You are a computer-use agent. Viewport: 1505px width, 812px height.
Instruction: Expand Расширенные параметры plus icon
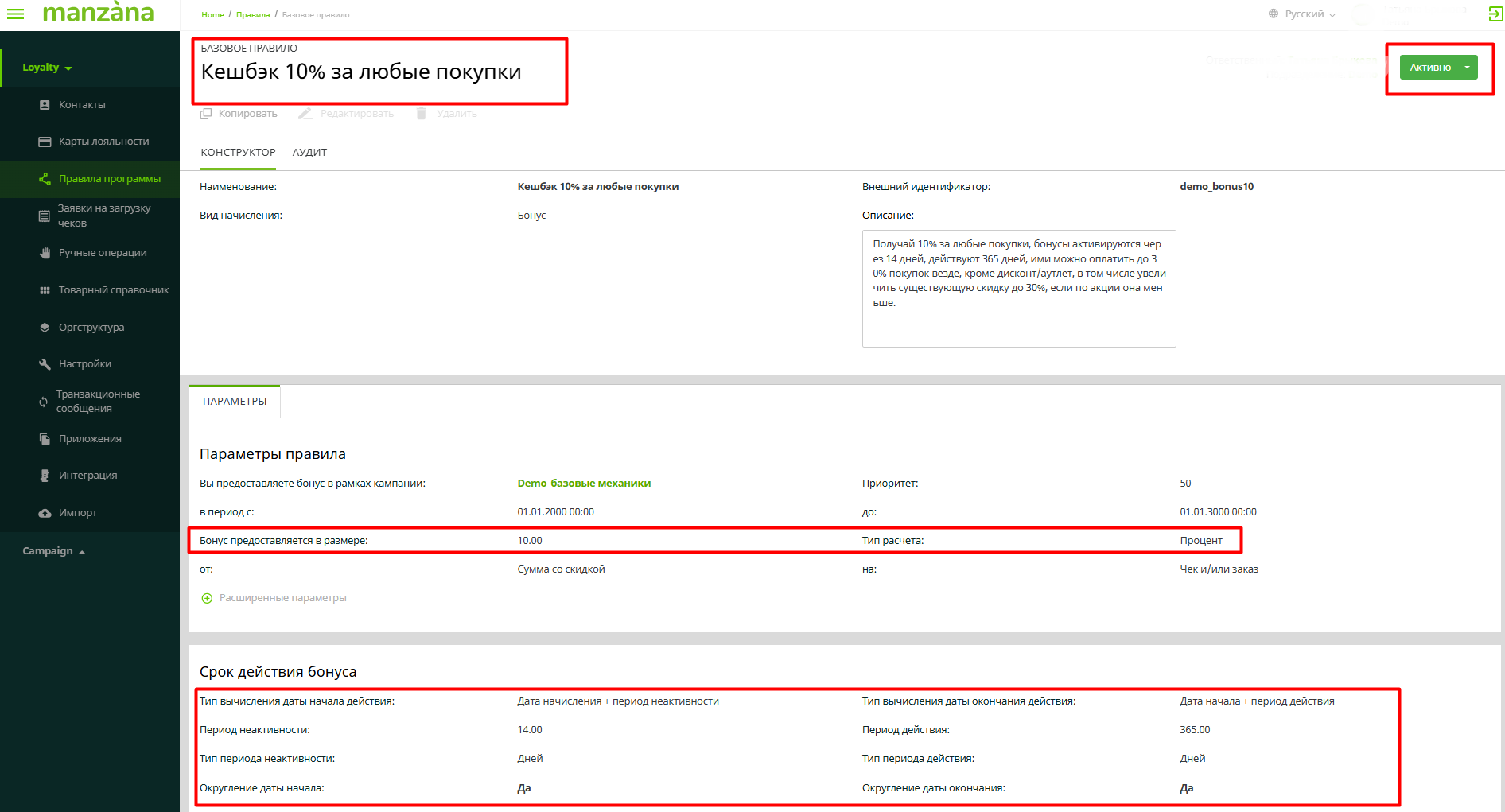pyautogui.click(x=207, y=598)
